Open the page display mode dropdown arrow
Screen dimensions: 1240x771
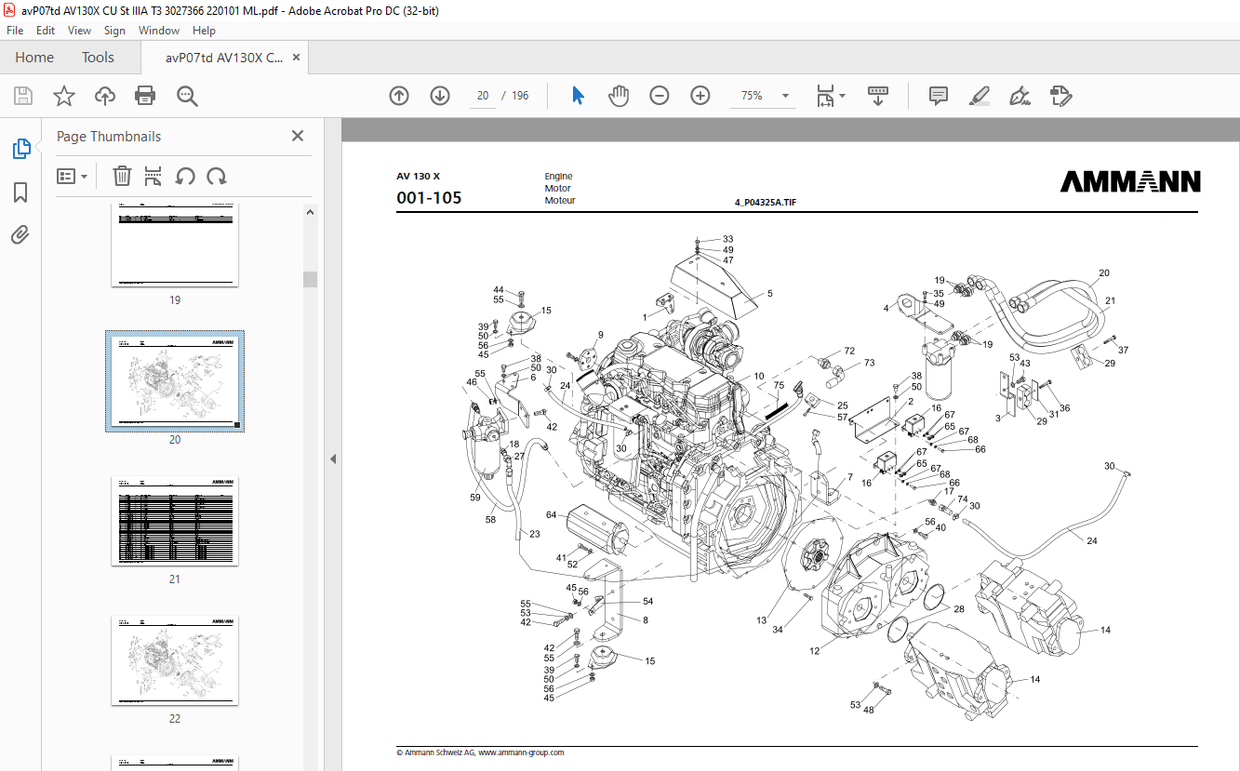(843, 95)
